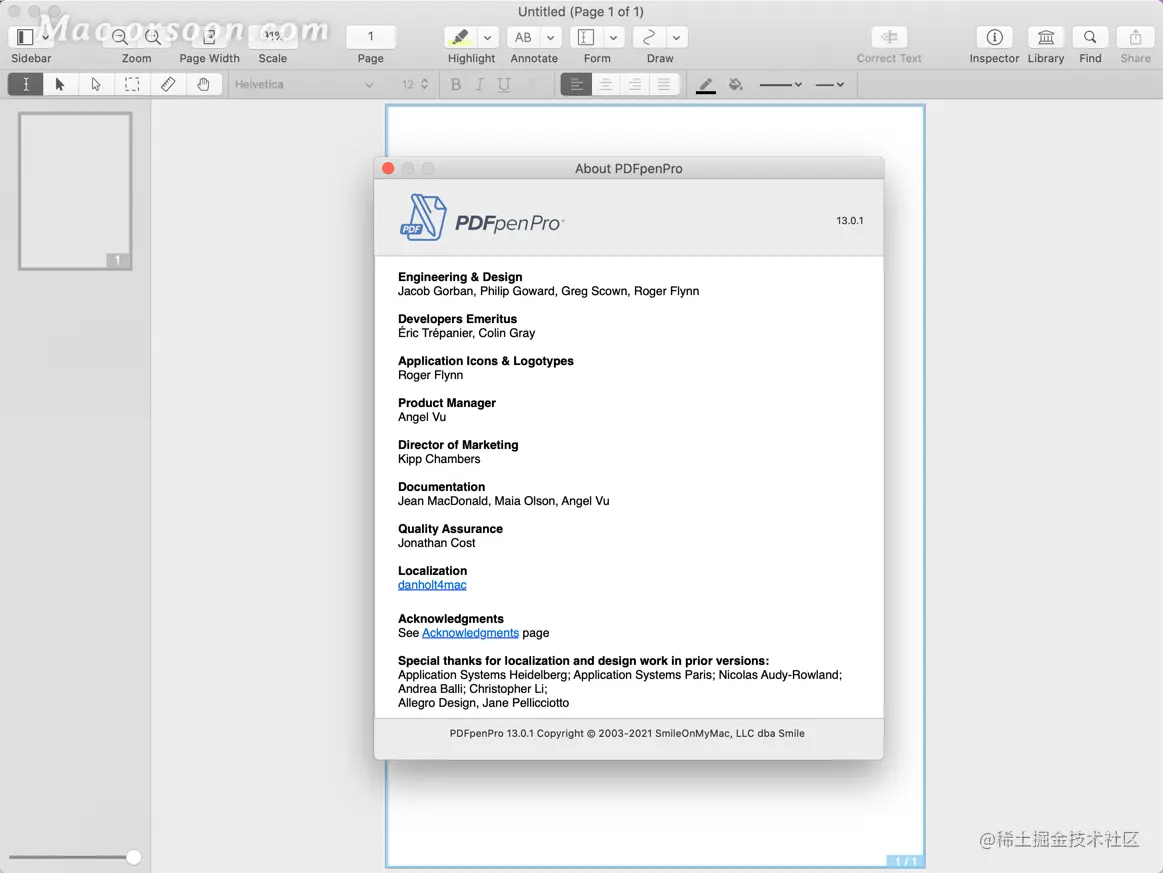
Task: Click the 'Product Manager' heading
Action: 447,403
